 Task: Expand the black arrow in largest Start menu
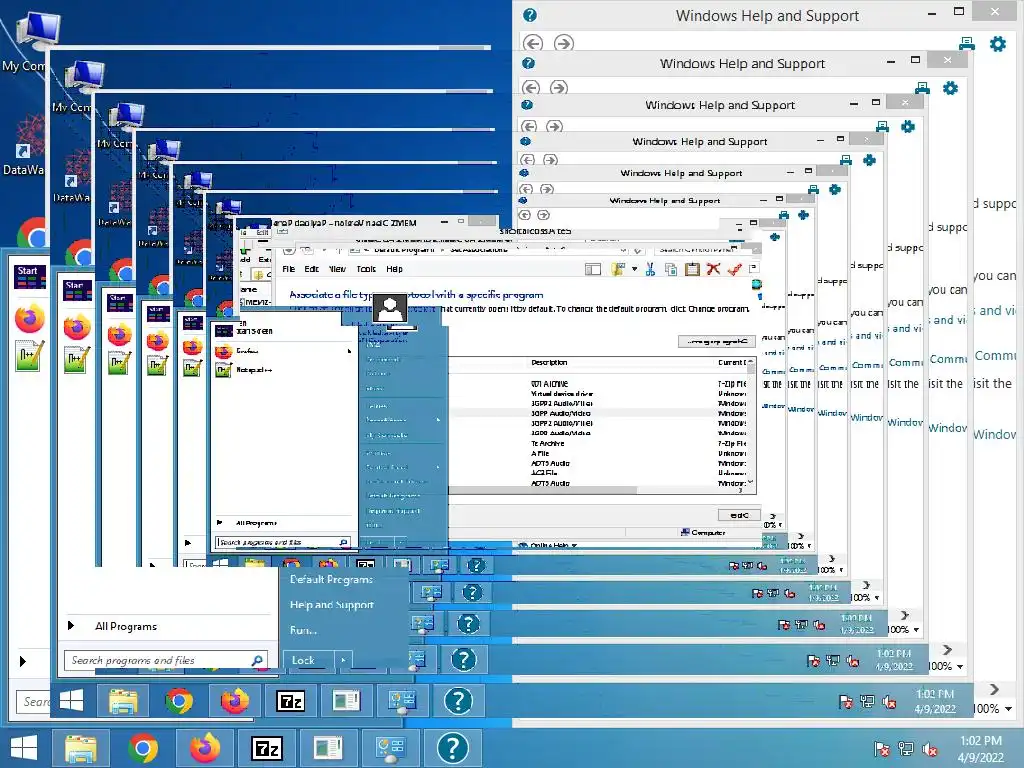click(x=23, y=662)
